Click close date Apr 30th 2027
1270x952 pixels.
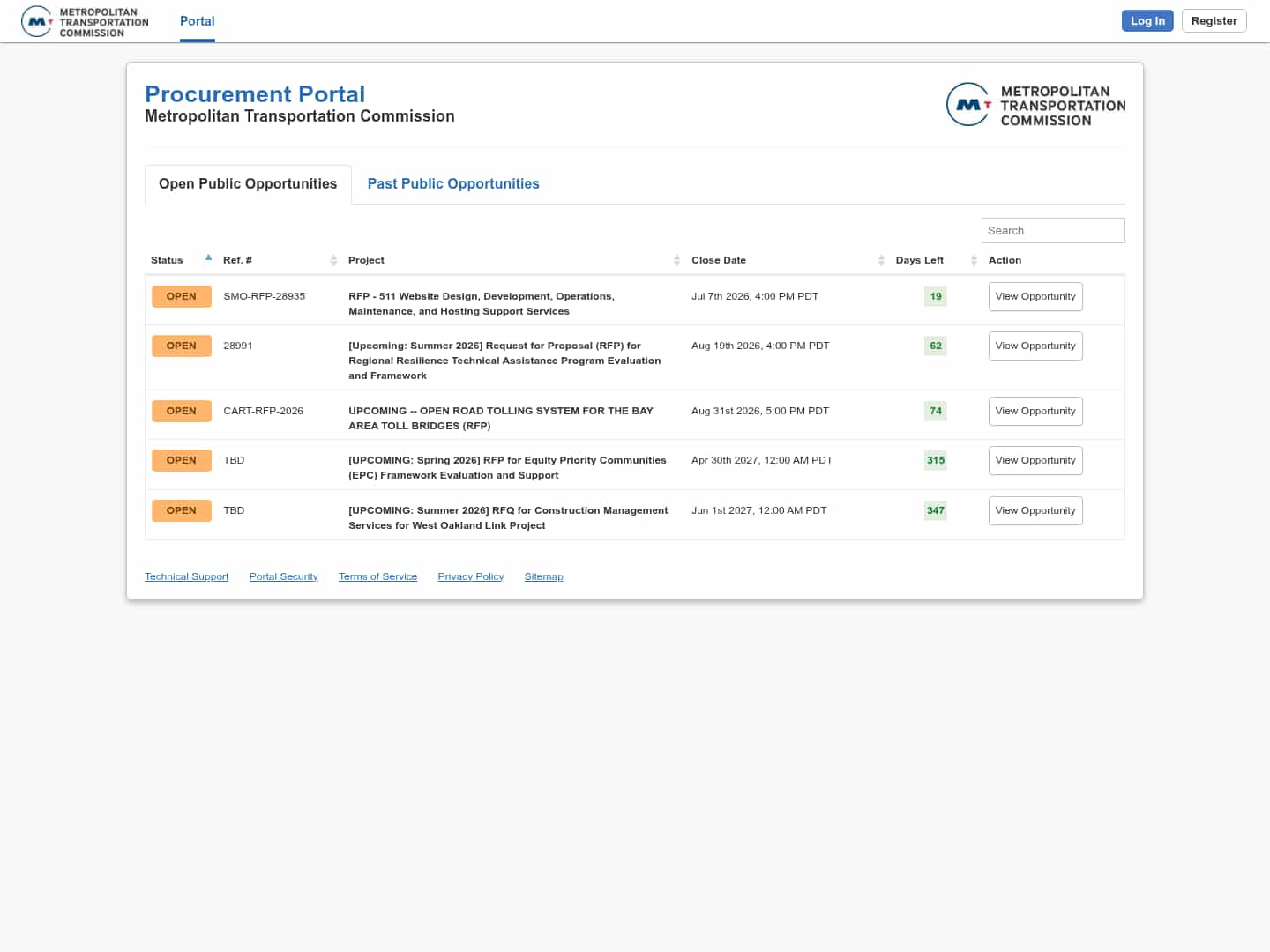click(762, 460)
